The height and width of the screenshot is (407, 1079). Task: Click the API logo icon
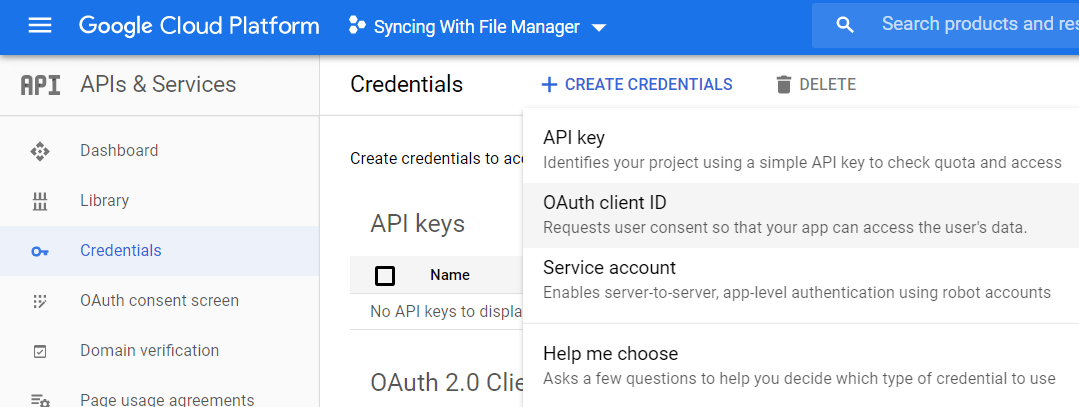pos(40,85)
